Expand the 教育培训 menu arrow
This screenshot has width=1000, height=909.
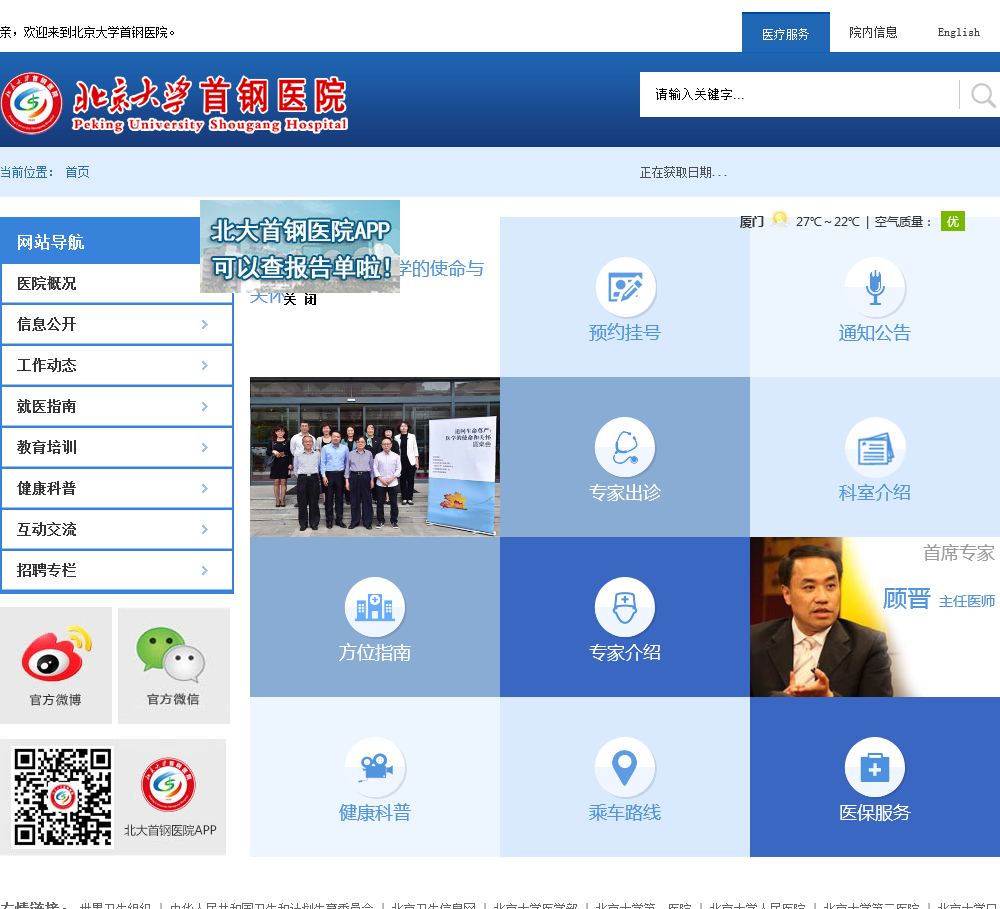205,447
